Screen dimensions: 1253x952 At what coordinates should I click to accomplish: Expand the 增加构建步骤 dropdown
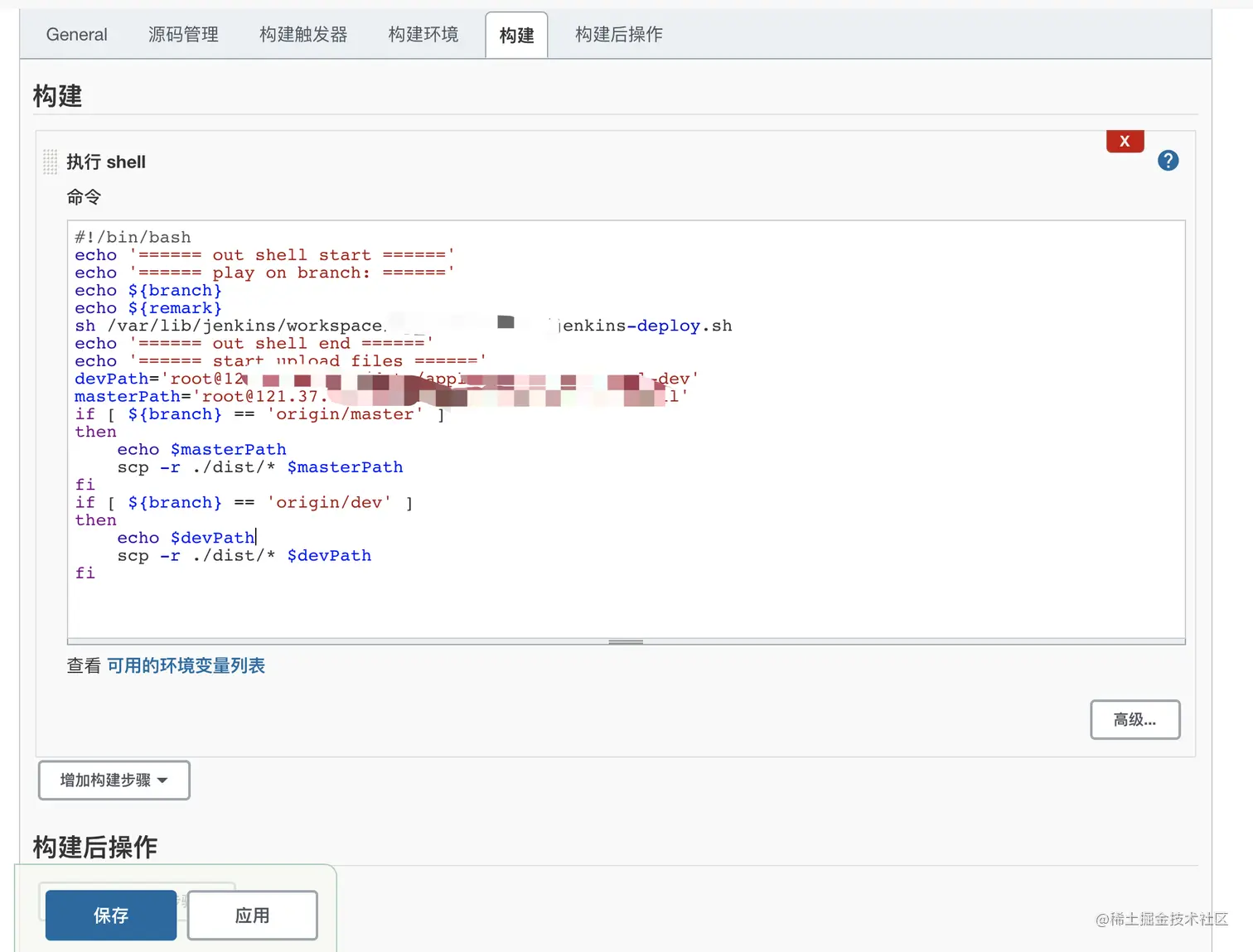click(x=114, y=780)
